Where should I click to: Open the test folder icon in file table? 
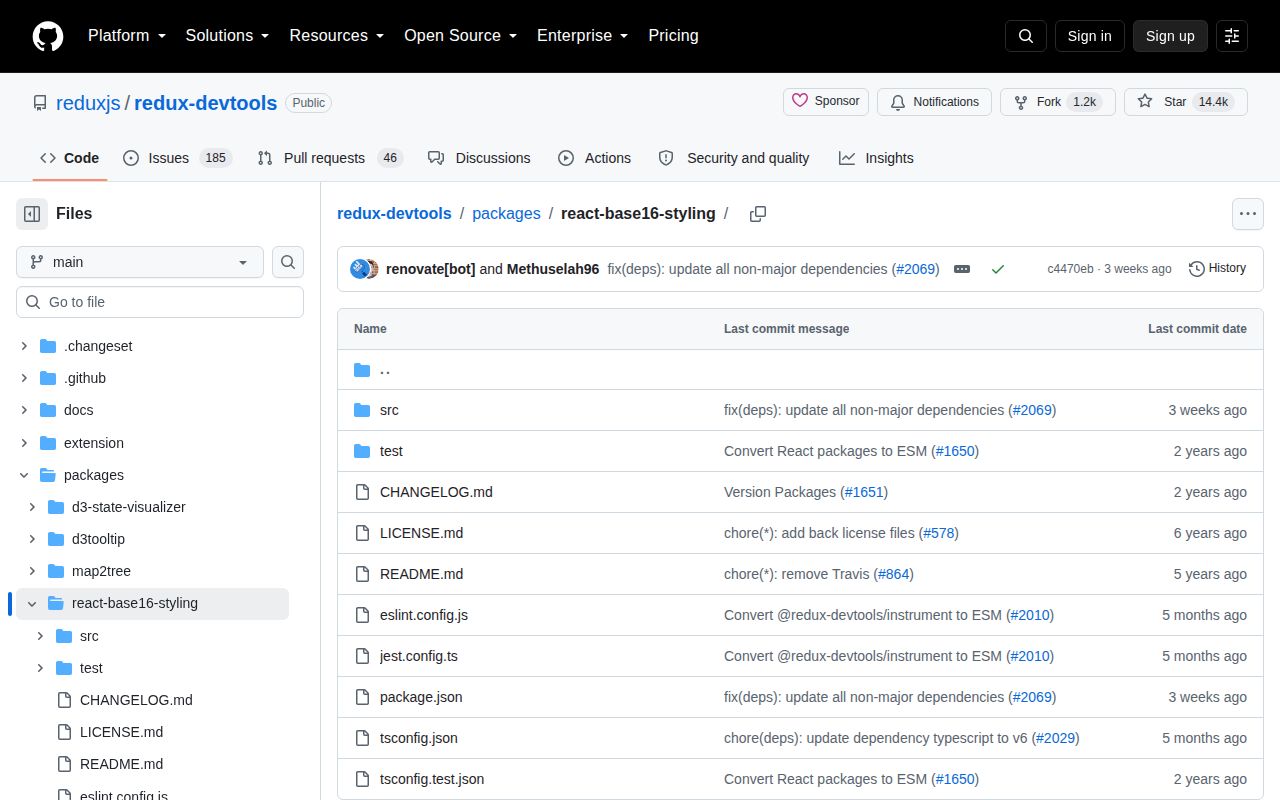(362, 451)
